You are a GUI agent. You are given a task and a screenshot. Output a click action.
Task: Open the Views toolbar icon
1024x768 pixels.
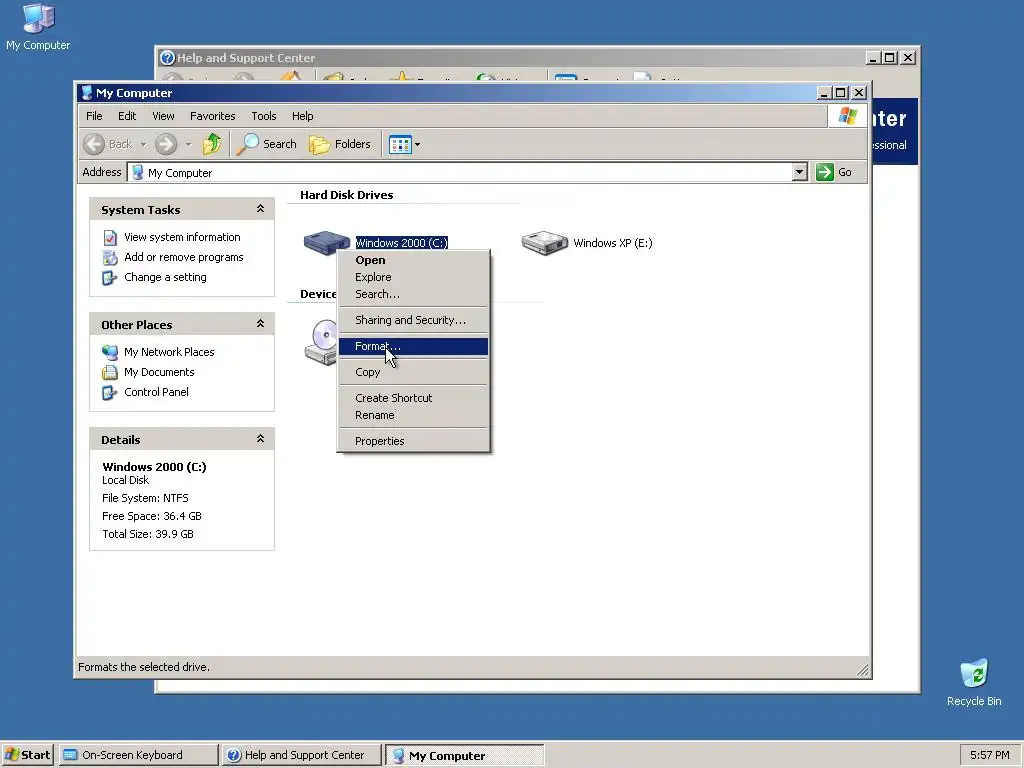coord(400,144)
